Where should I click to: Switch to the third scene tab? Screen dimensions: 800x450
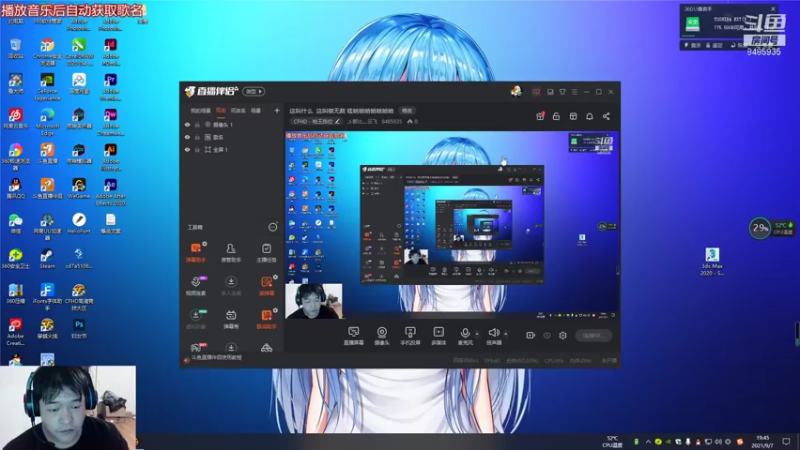coord(238,110)
